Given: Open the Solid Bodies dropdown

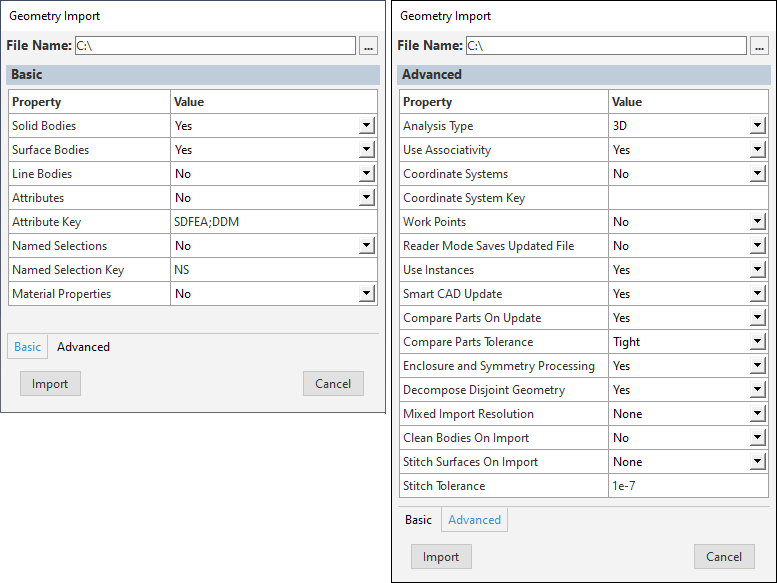Looking at the screenshot, I should 367,126.
